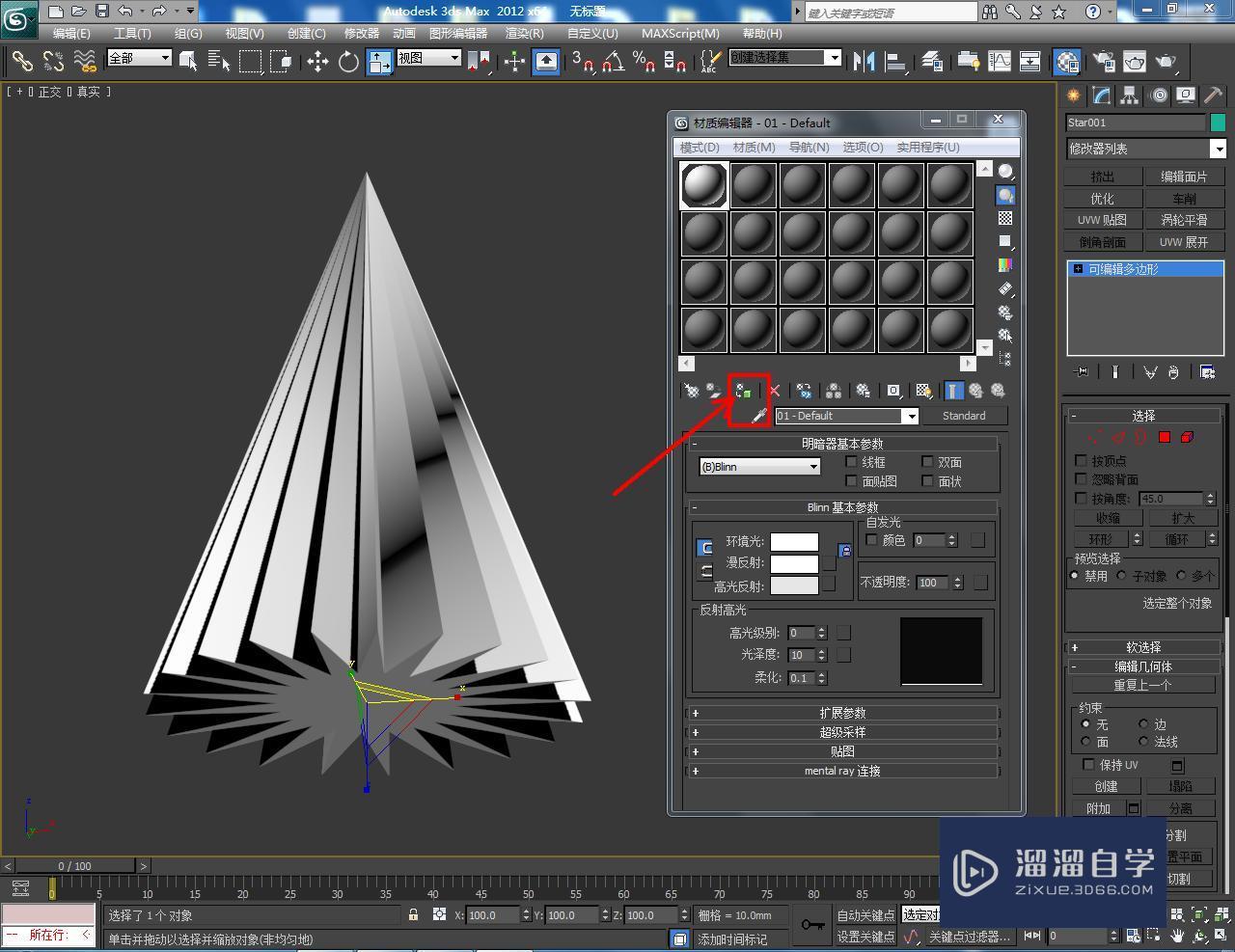Click the Unlink Selection tool
This screenshot has height=952, width=1235.
pos(53,62)
